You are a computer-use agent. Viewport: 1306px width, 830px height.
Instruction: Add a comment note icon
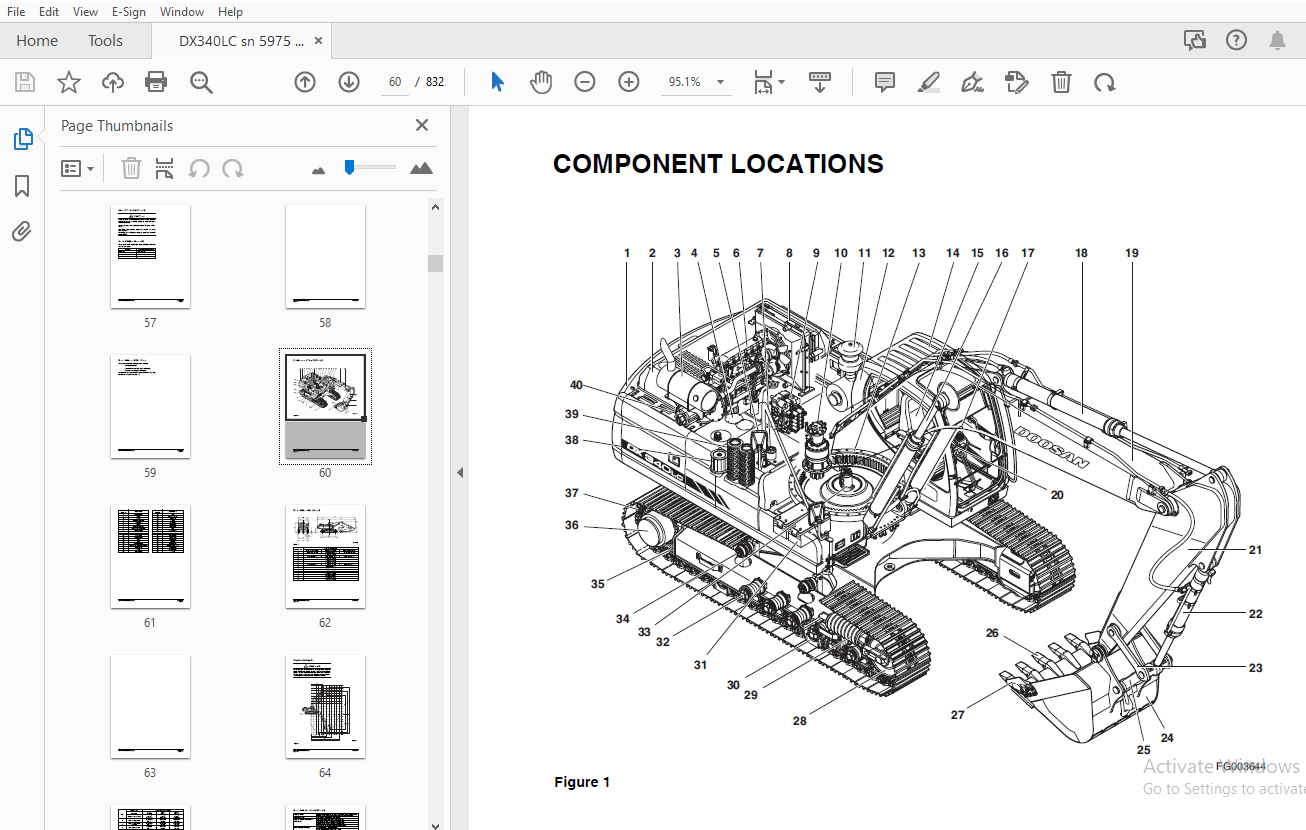pos(885,82)
